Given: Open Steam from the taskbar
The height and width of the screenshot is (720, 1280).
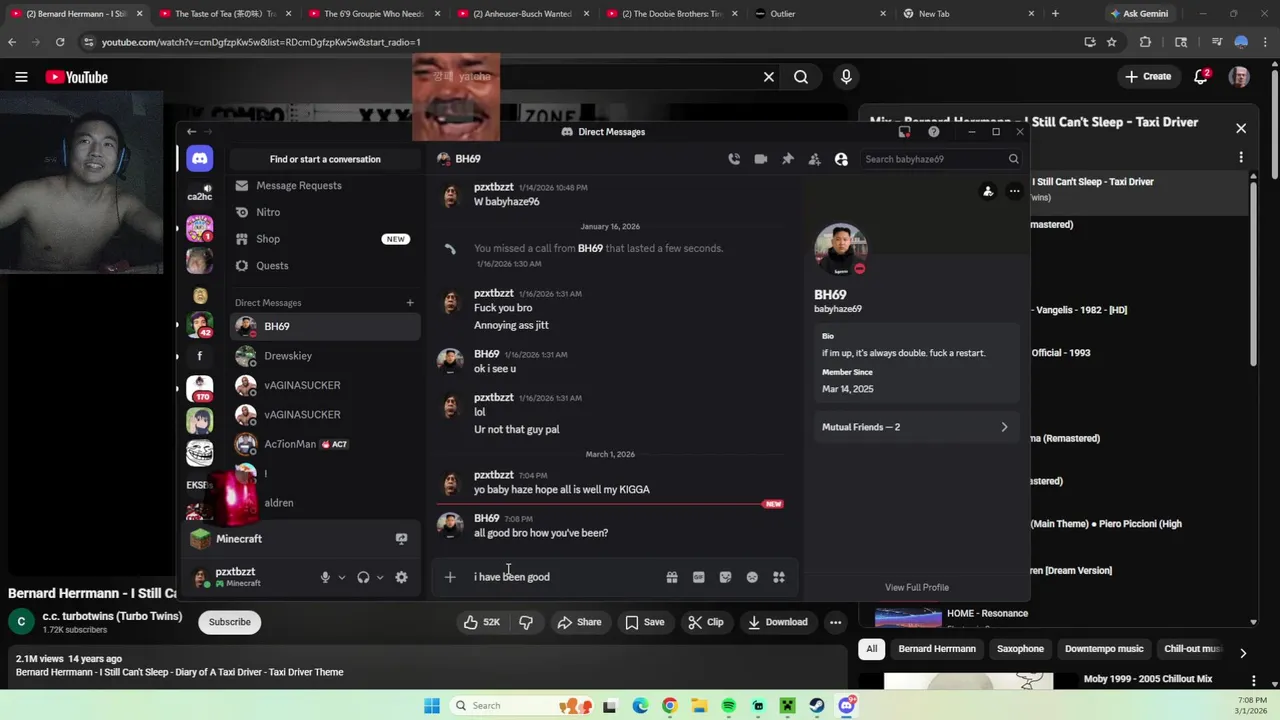Looking at the screenshot, I should [x=817, y=706].
